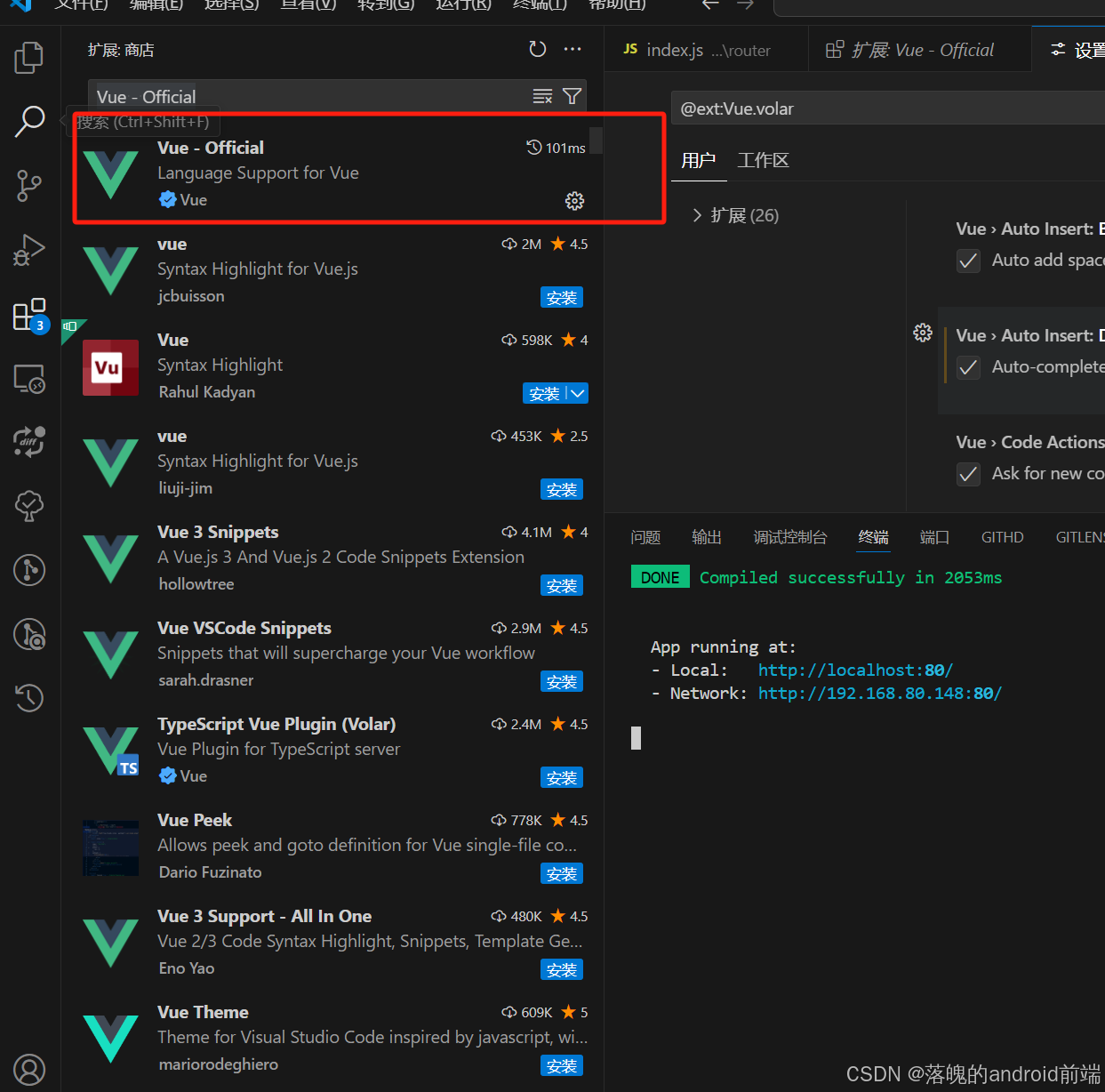The width and height of the screenshot is (1105, 1092).
Task: Open 终端 panel tab
Action: point(873,537)
